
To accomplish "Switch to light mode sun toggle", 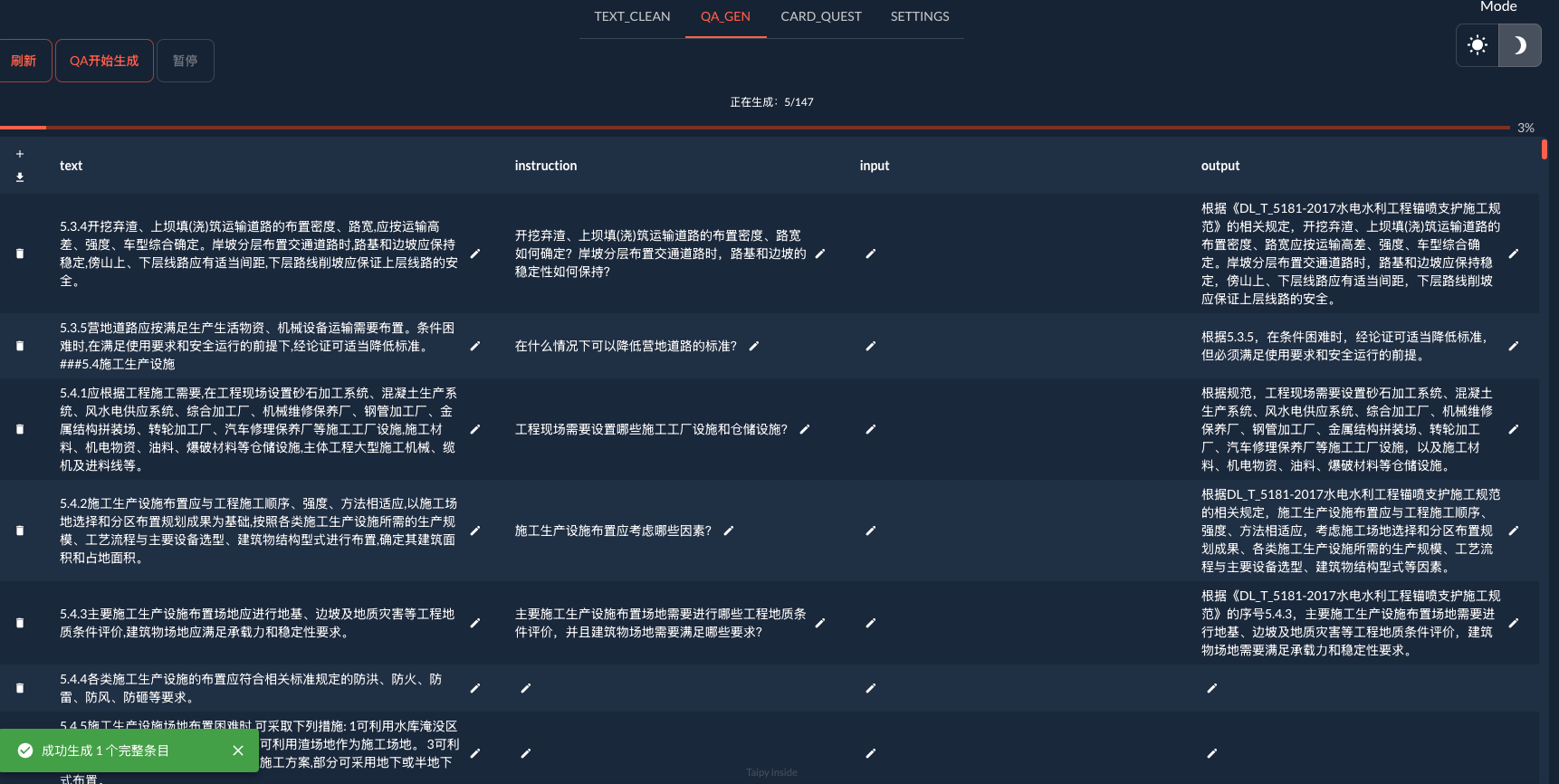I will tap(1478, 45).
